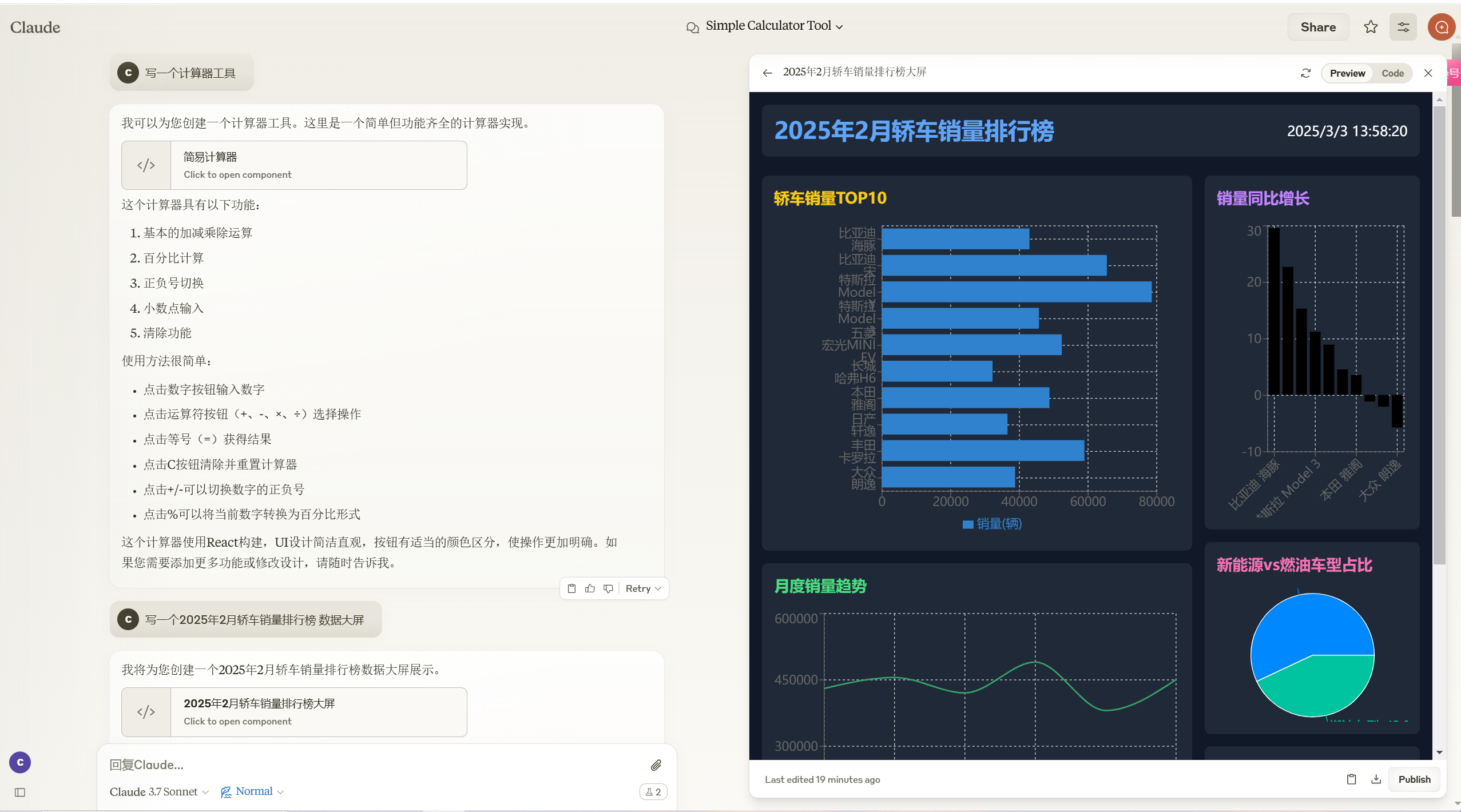Click the user message 写一个计算器工具
Screen dimensions: 1461x812
(182, 73)
